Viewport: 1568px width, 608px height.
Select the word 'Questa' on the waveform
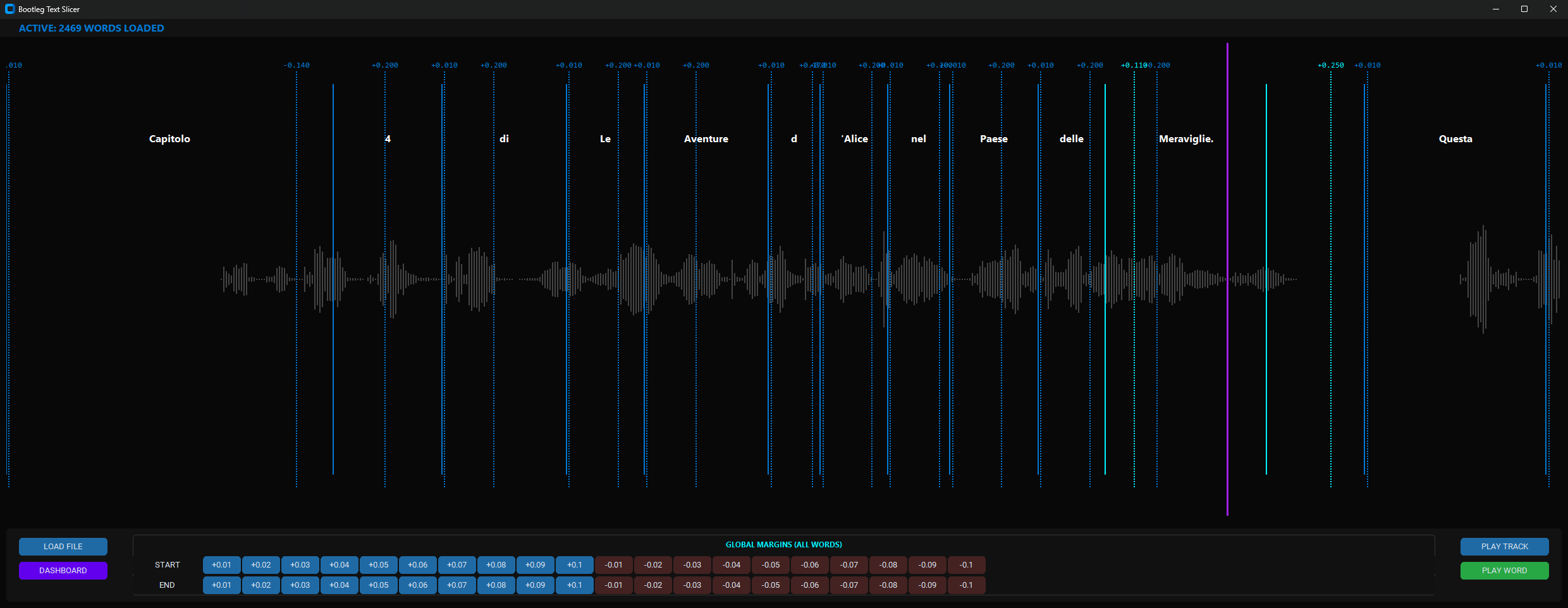point(1455,139)
